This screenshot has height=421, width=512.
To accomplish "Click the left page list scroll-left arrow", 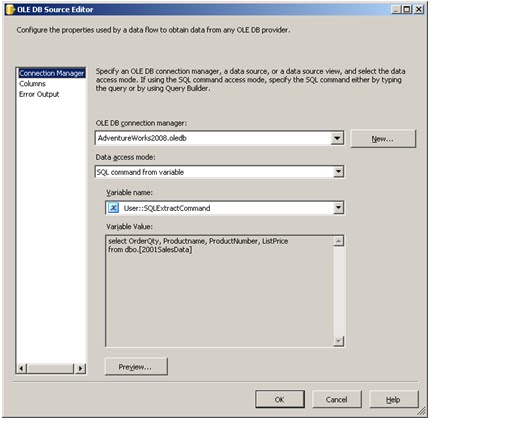I will (x=22, y=368).
